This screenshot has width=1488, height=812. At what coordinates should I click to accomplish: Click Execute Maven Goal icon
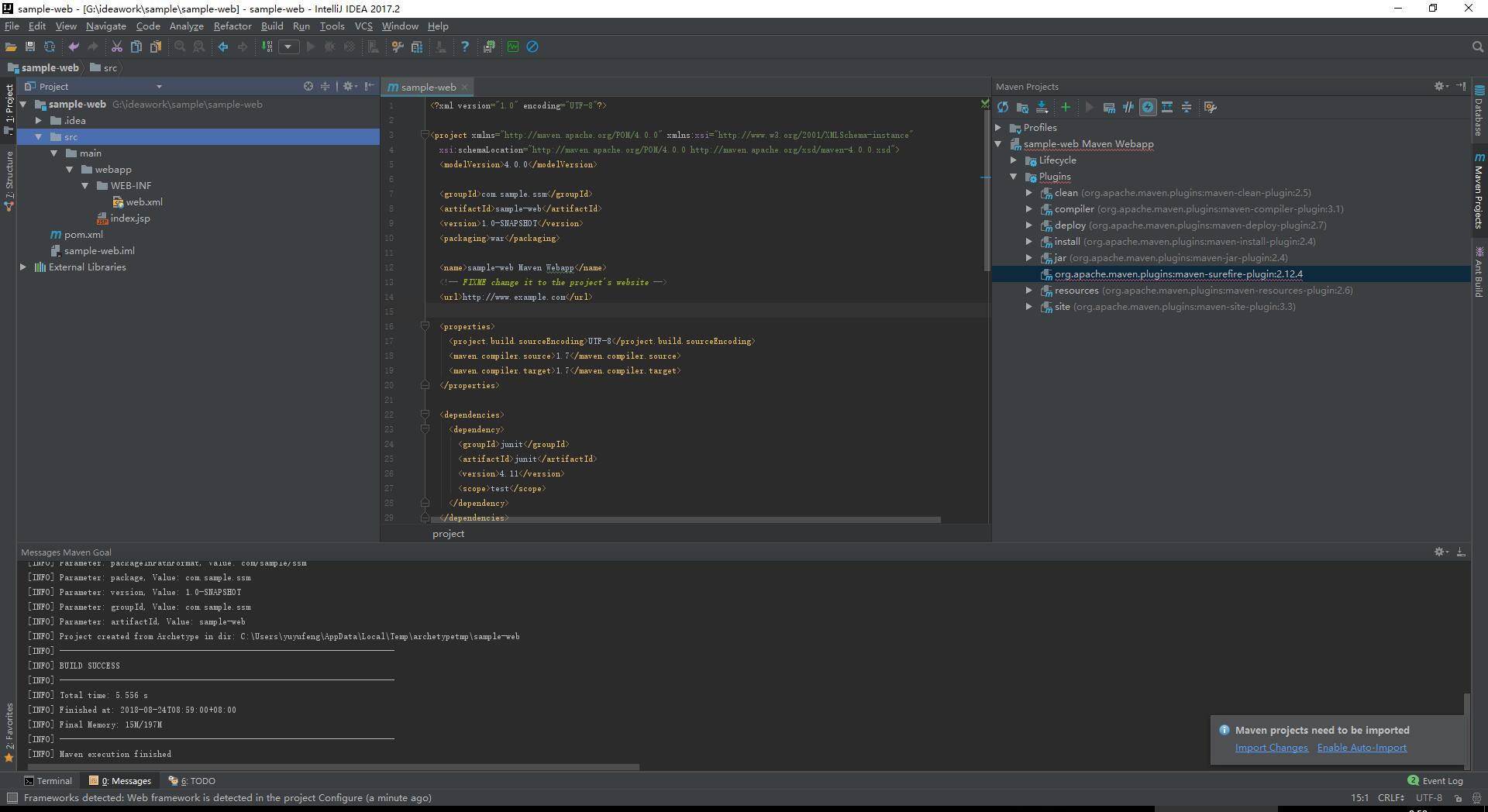point(1109,107)
